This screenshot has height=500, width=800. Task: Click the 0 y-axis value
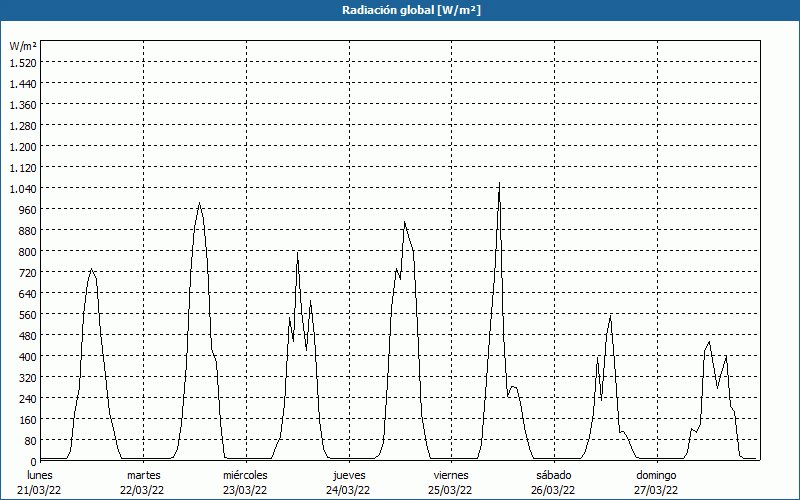34,462
